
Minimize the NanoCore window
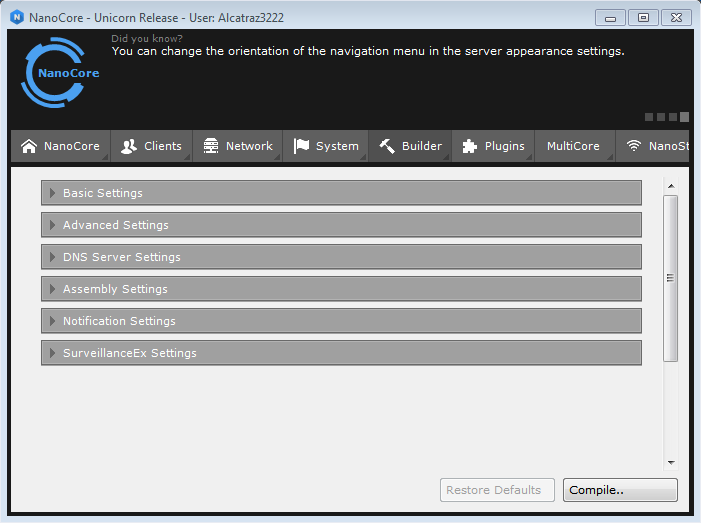610,18
